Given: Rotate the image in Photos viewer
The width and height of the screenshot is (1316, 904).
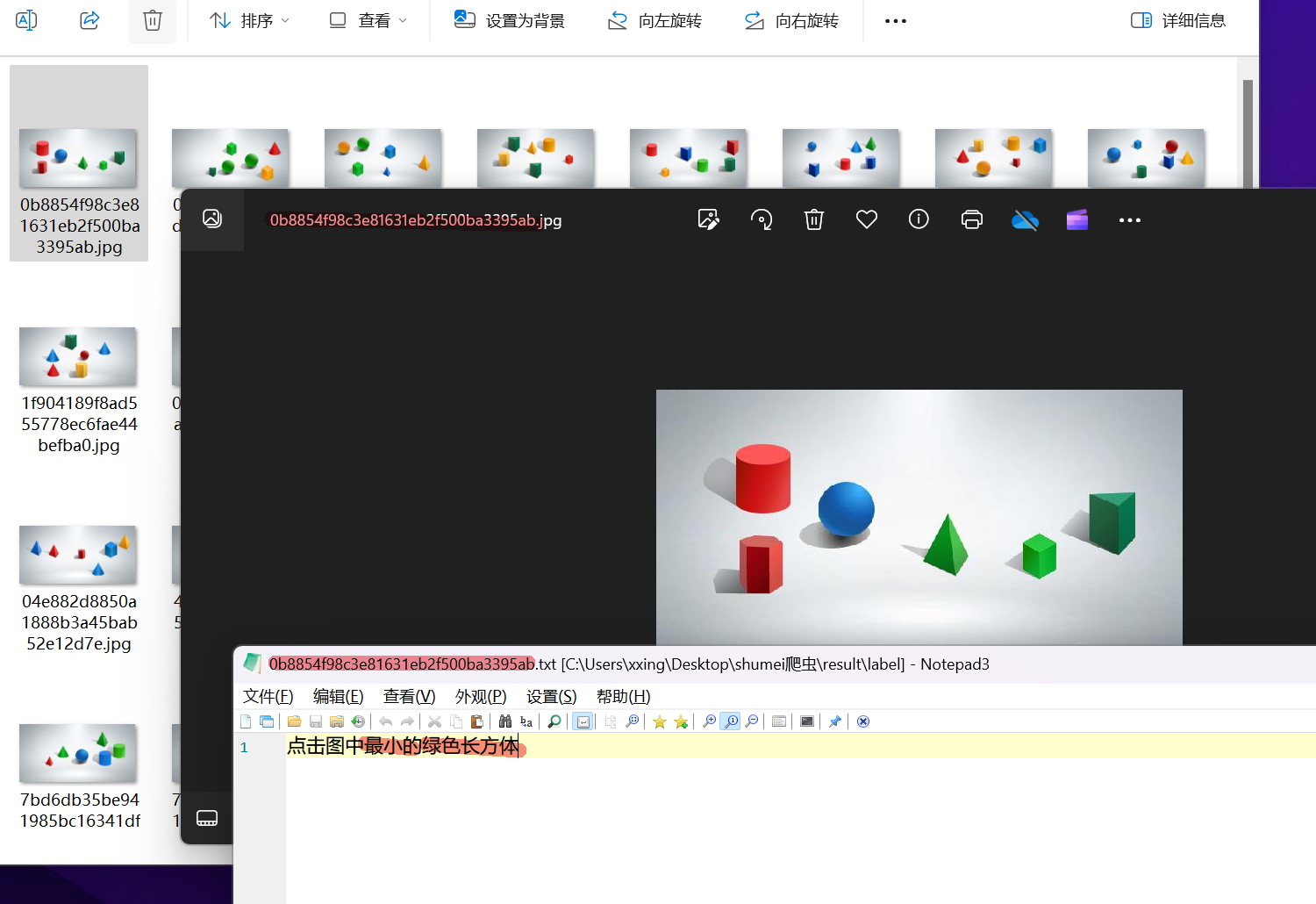Looking at the screenshot, I should [762, 219].
